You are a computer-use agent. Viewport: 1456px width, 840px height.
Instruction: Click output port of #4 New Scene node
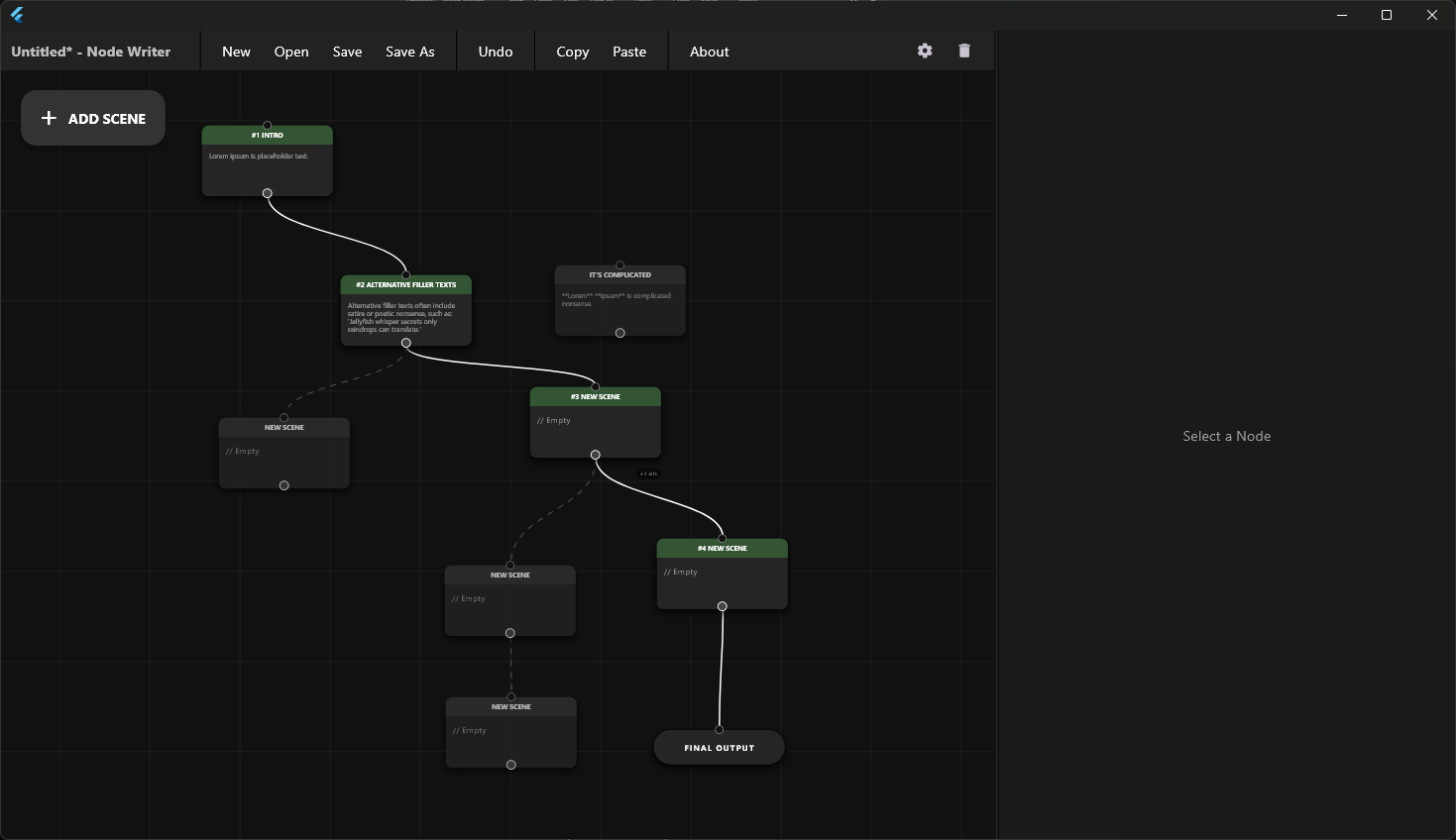(723, 606)
